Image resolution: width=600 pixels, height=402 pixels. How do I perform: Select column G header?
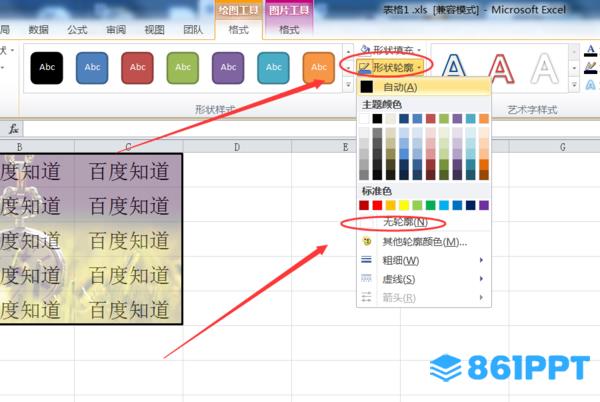click(562, 147)
